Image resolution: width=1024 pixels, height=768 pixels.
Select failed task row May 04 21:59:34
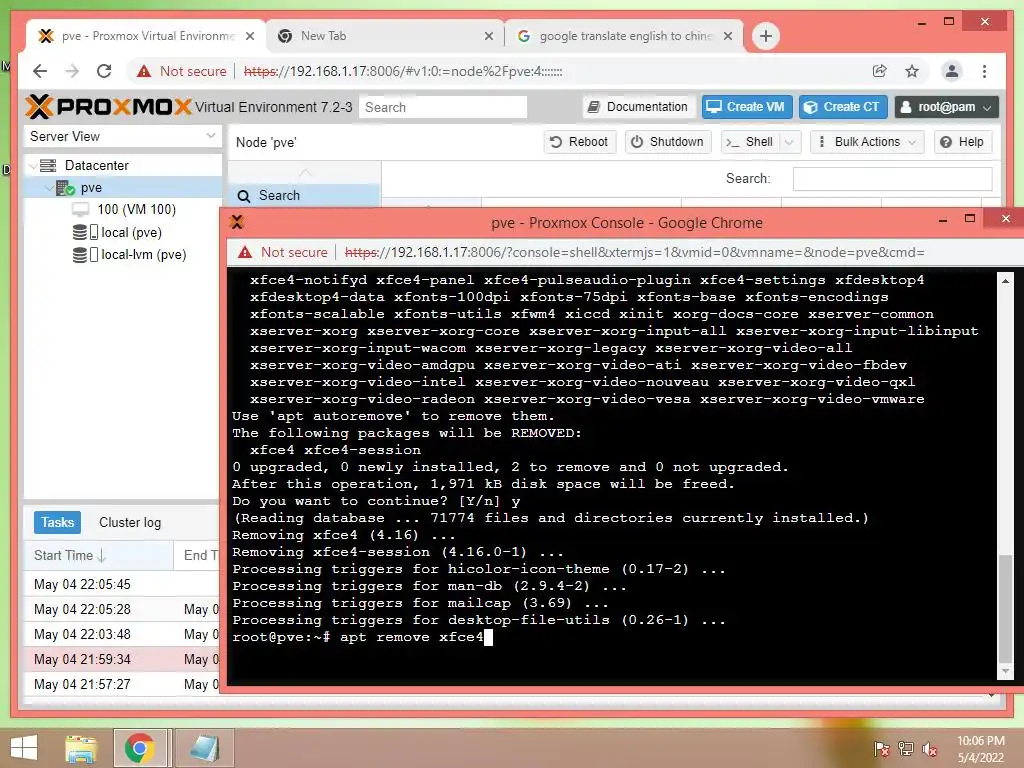122,659
